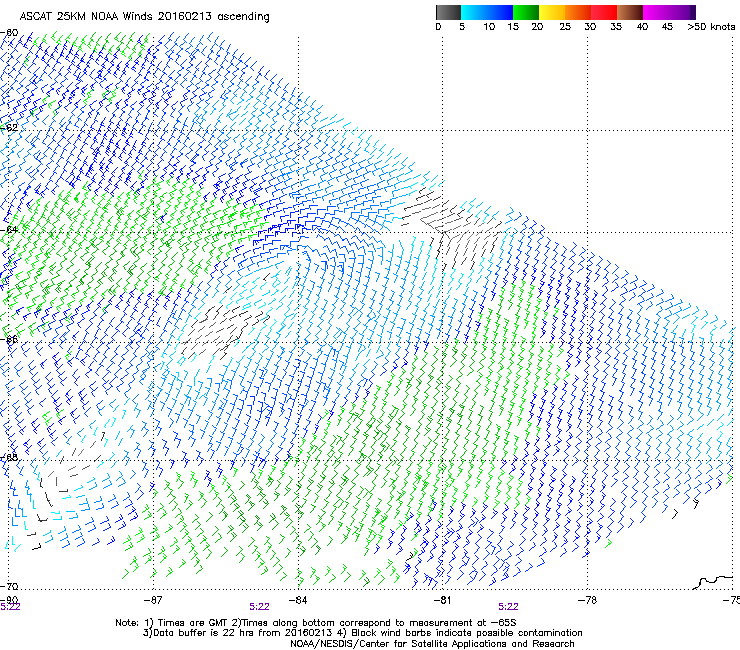Screen dimensions: 740x650
Task: Click the 5:22 time label right of -81
Action: click(x=508, y=607)
